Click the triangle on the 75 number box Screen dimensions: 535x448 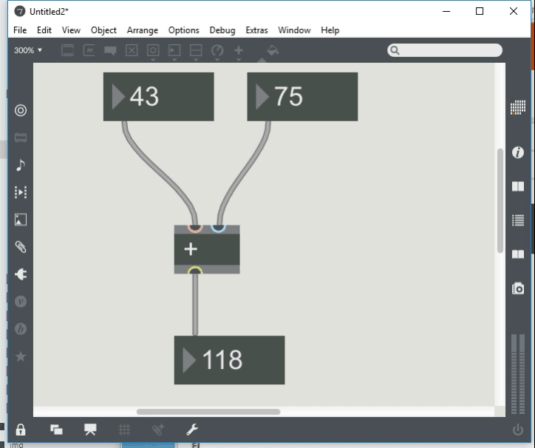(262, 97)
